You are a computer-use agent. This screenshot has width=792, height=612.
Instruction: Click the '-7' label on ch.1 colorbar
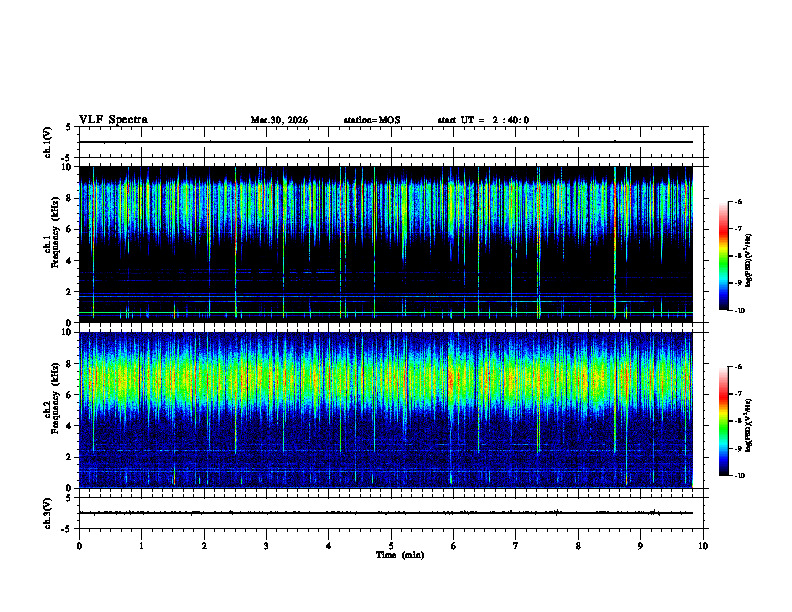(x=738, y=229)
